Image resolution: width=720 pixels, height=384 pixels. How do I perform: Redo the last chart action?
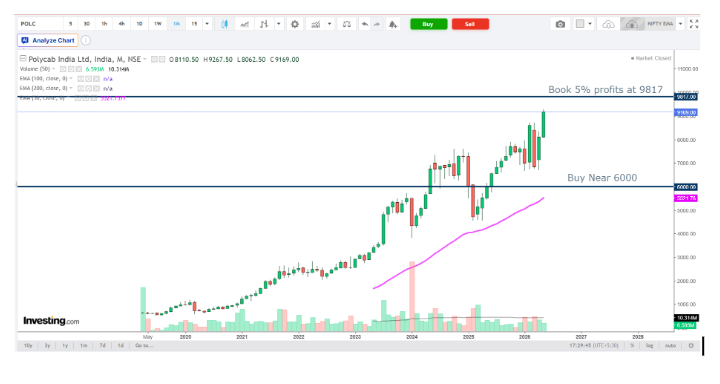pos(377,24)
